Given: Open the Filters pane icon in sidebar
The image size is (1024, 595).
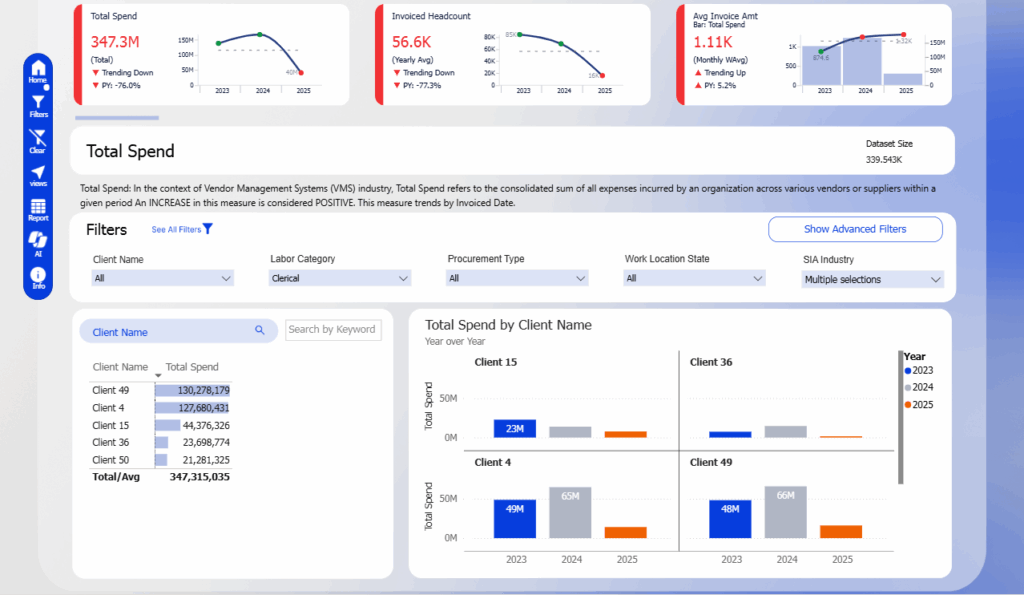Looking at the screenshot, I should tap(38, 104).
